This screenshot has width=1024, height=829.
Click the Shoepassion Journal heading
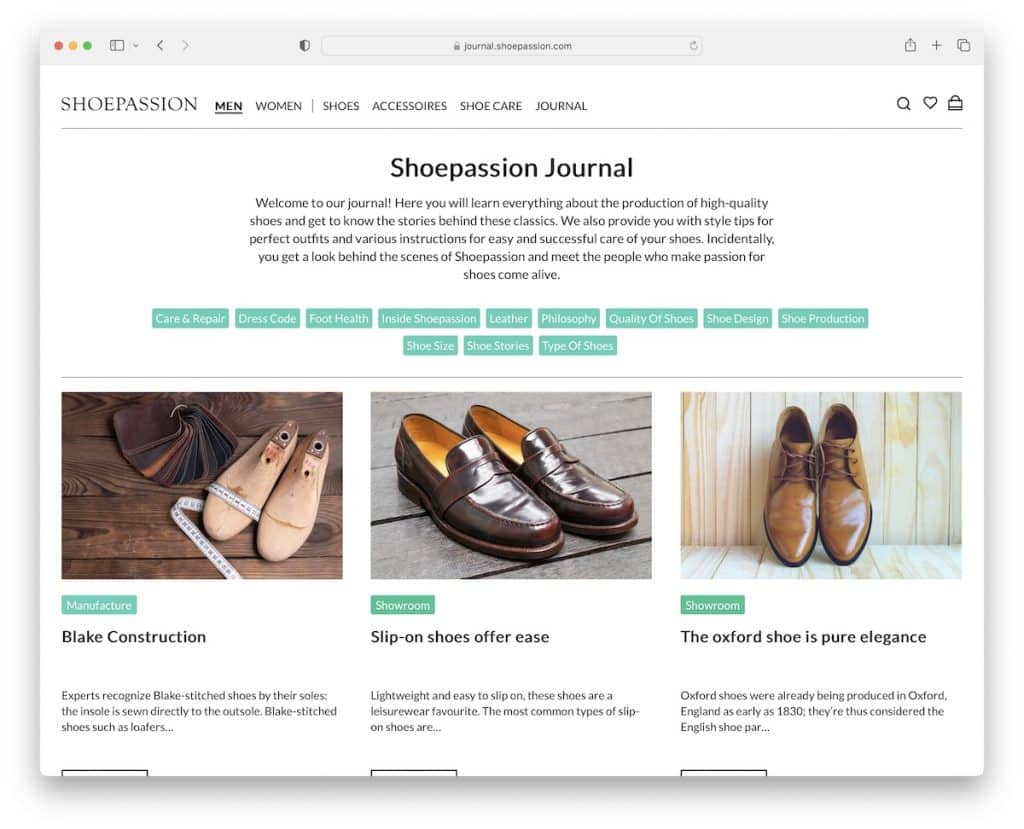[x=511, y=168]
